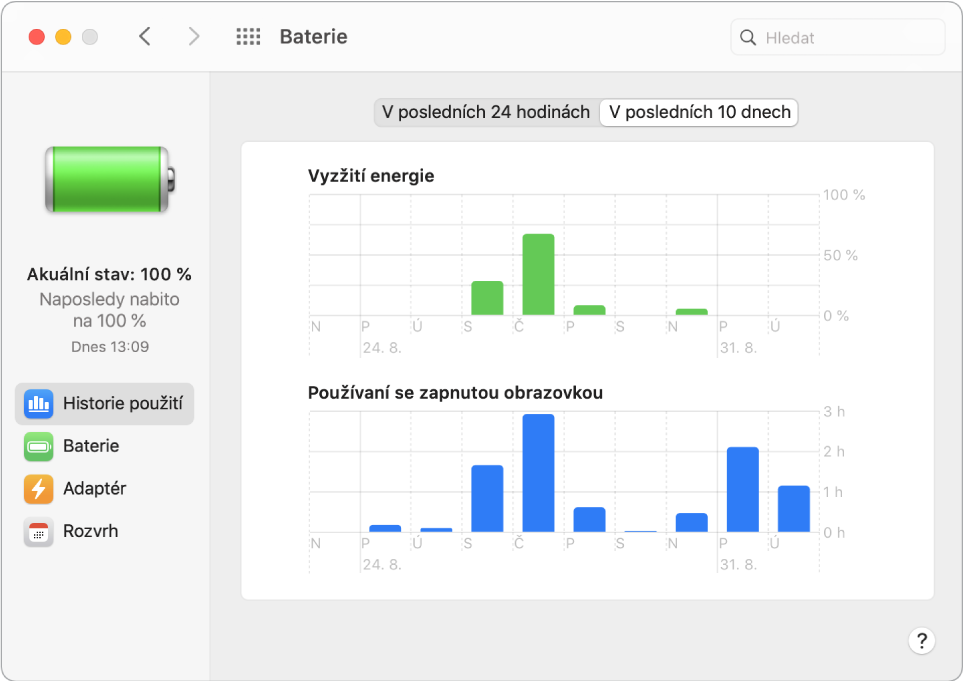
Task: Click the forward arrow in toolbar
Action: (194, 37)
